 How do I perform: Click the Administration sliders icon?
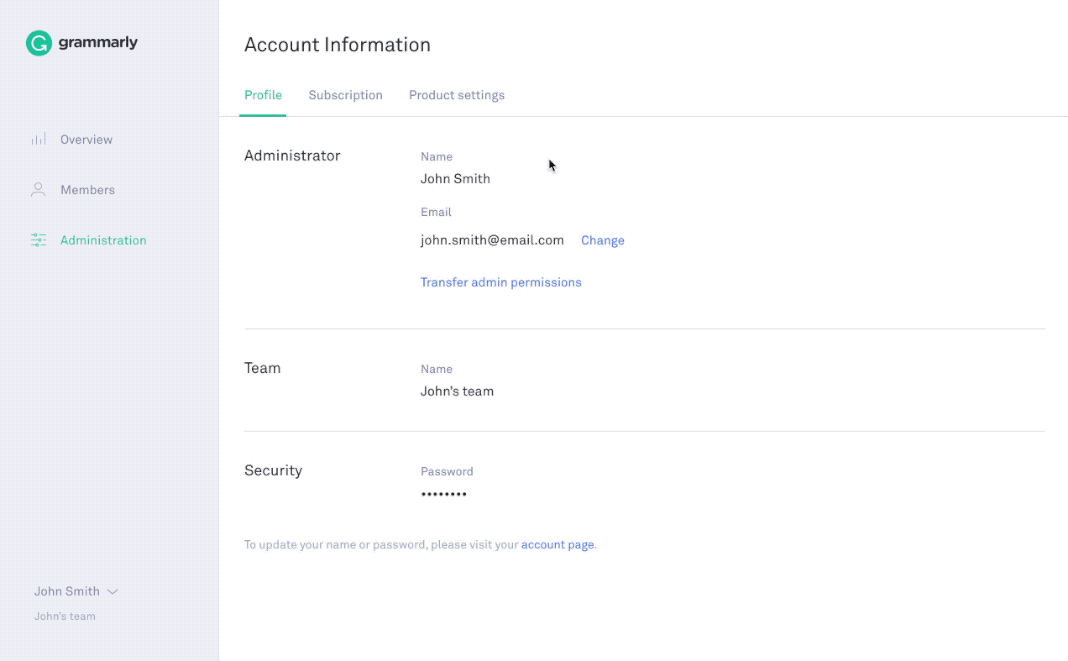[x=39, y=240]
